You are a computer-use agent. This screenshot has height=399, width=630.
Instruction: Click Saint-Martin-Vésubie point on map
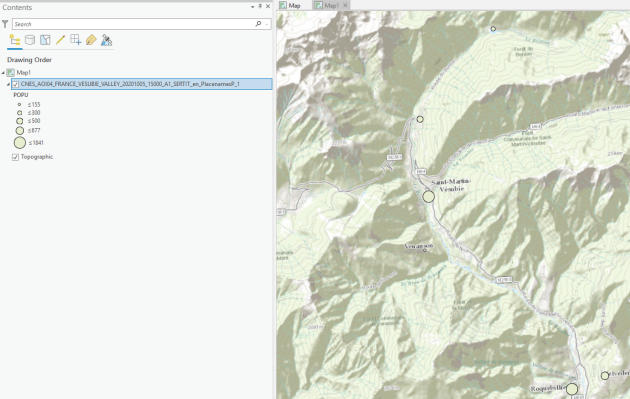pos(429,196)
